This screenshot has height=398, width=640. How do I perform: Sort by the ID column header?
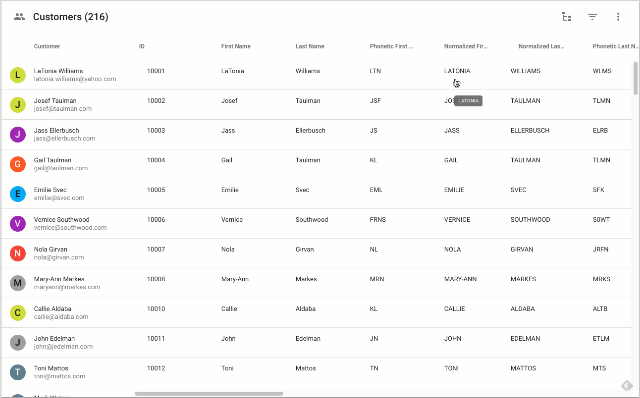click(x=142, y=46)
